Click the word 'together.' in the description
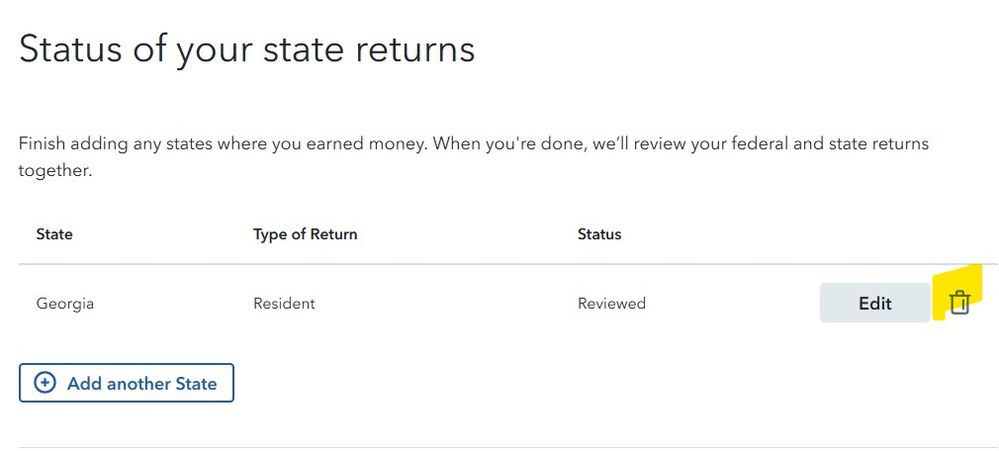This screenshot has width=999, height=451. click(x=55, y=171)
